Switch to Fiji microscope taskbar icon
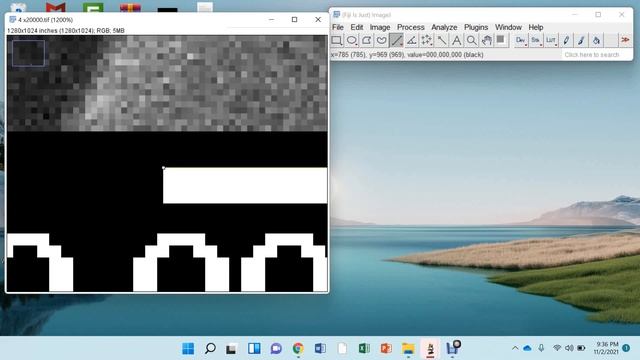Screen dimensions: 640x360 (x=430, y=349)
